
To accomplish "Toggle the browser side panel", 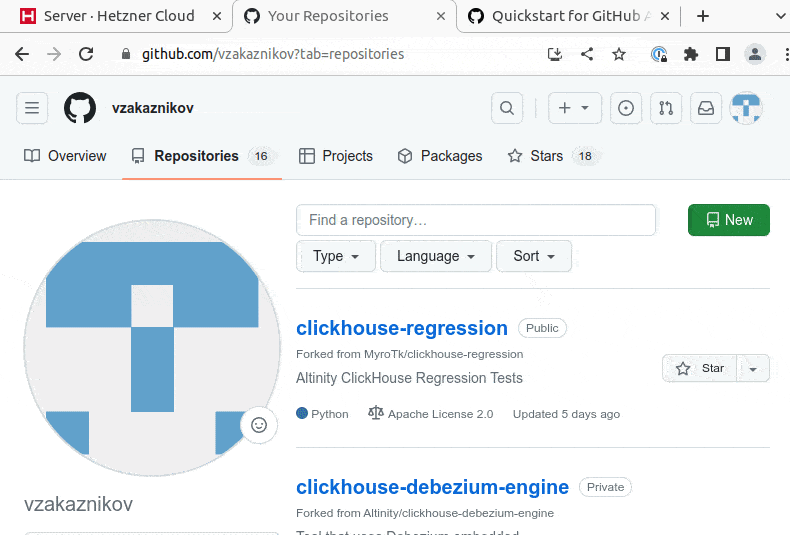I will tap(723, 54).
